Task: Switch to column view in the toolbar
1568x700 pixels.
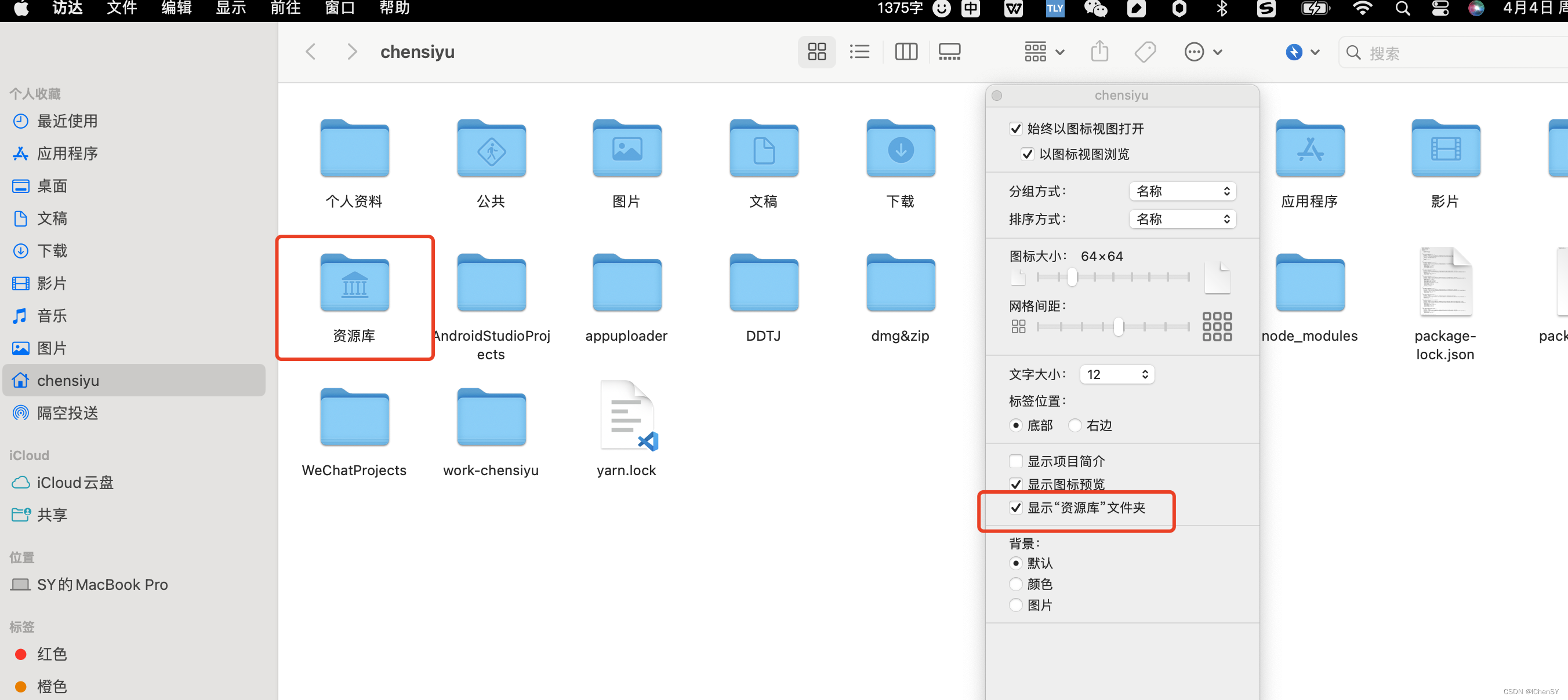Action: (x=906, y=52)
